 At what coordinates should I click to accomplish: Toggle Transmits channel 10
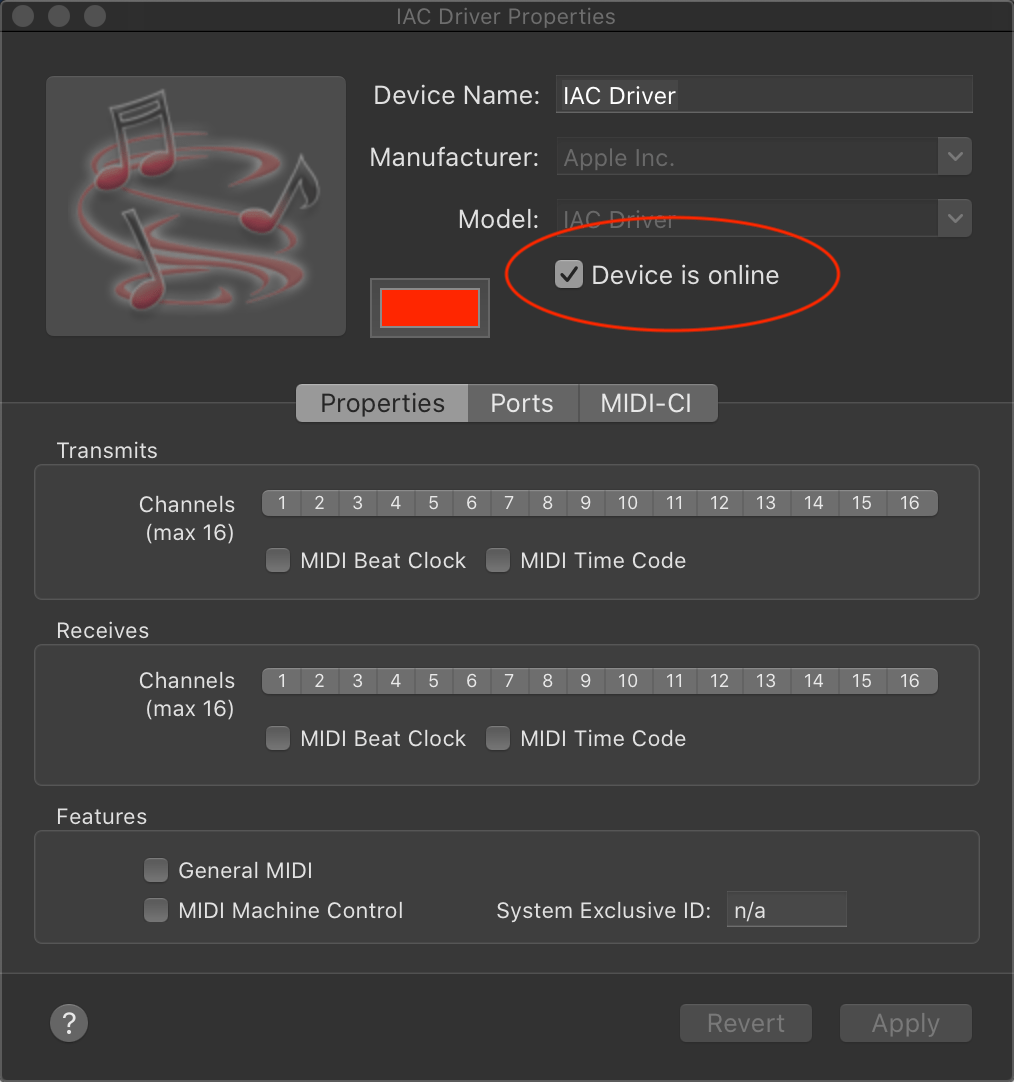click(627, 503)
